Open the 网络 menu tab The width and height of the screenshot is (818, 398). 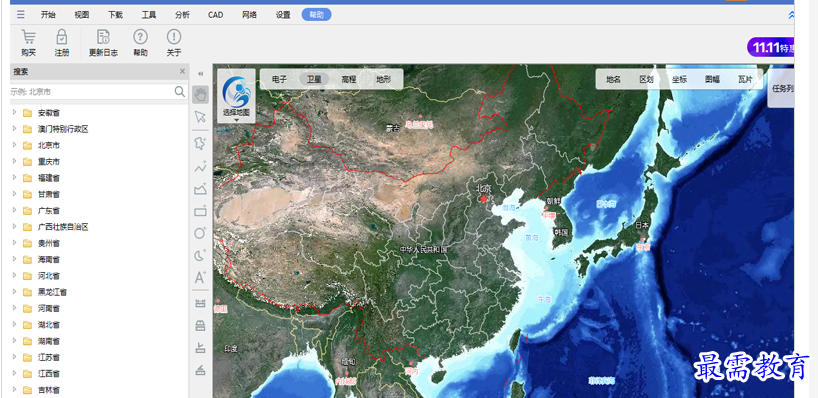249,15
